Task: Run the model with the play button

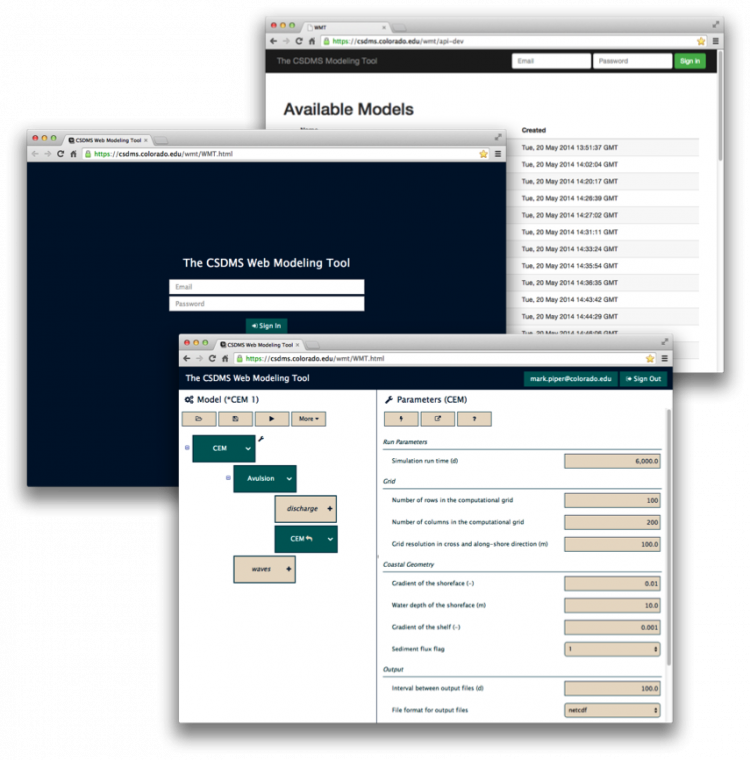Action: pyautogui.click(x=271, y=419)
